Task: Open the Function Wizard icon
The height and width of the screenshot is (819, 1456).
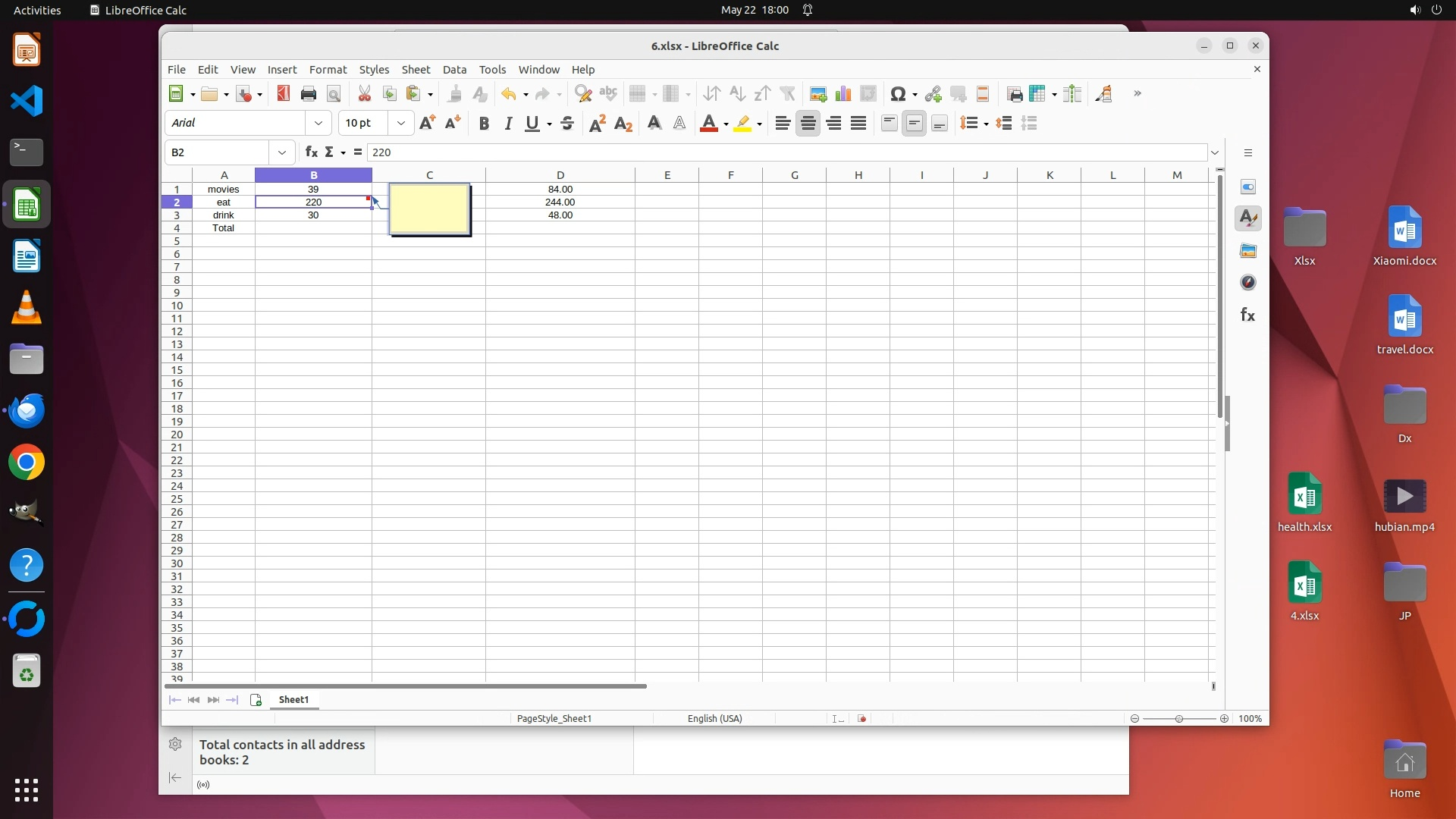Action: tap(311, 152)
